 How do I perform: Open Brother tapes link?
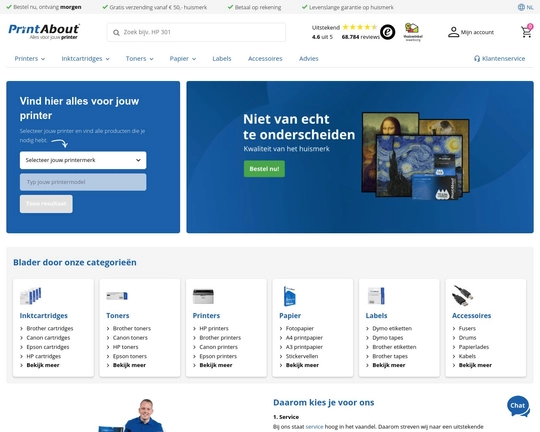click(x=390, y=356)
